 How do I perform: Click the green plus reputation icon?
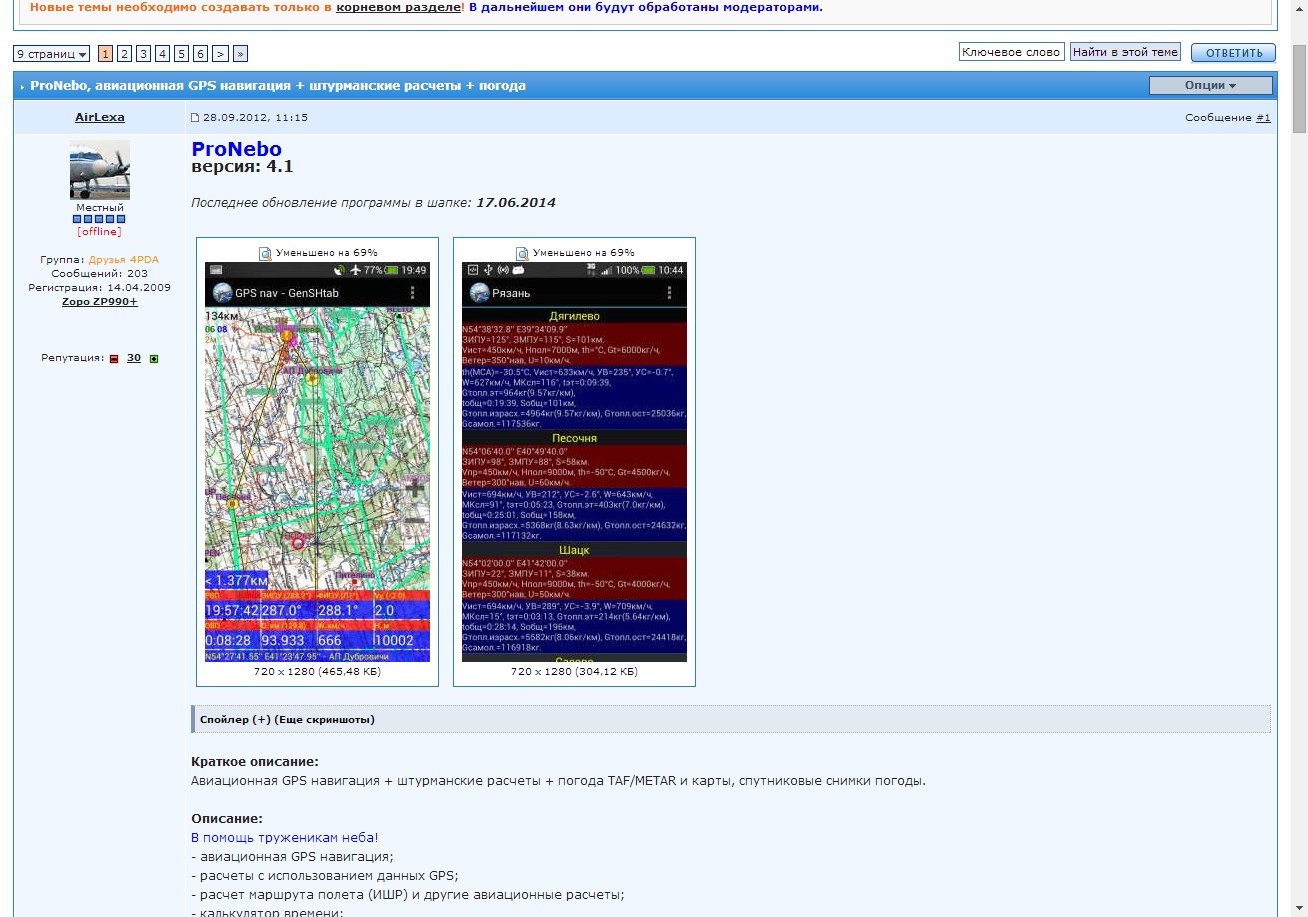154,358
